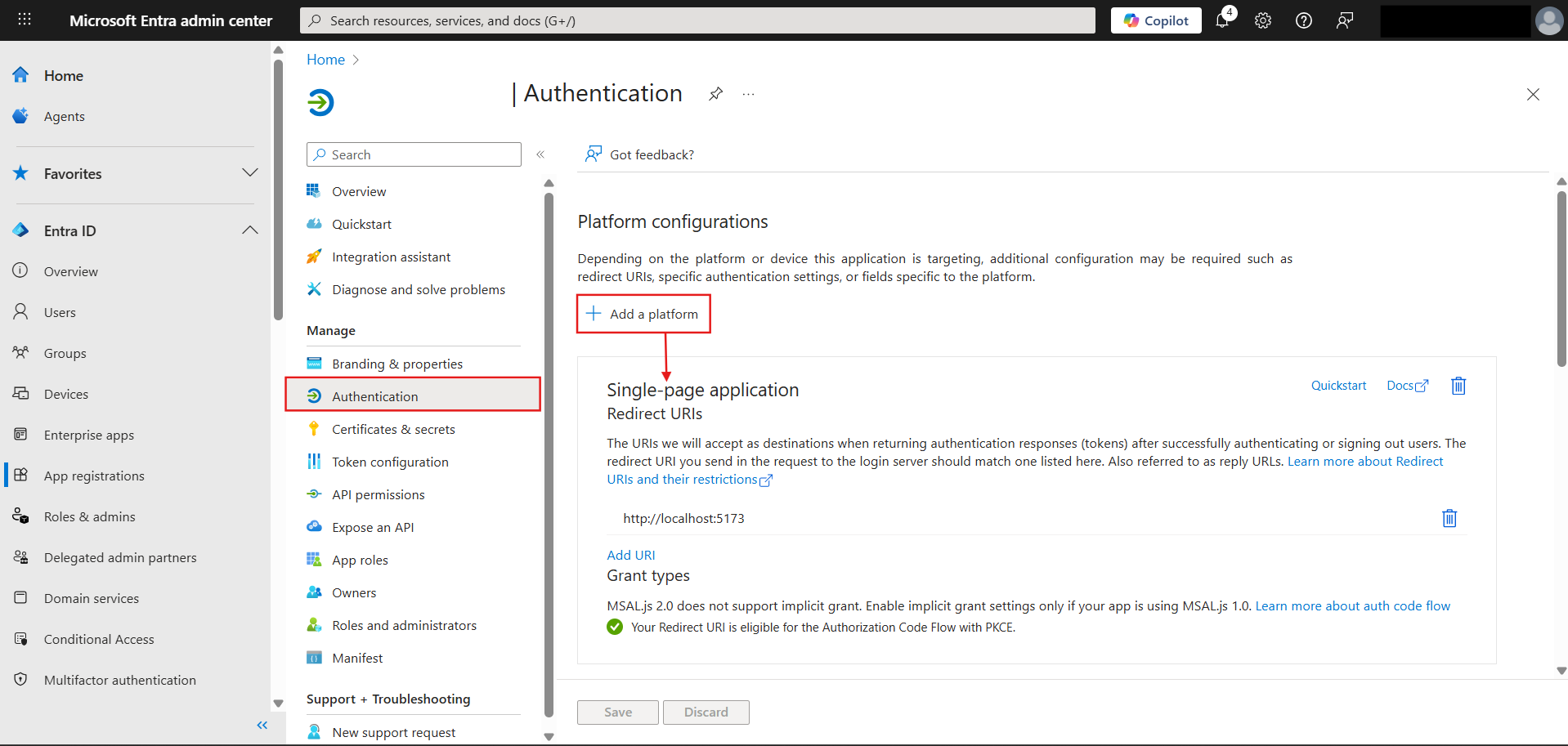1568x746 pixels.
Task: Open the portal settings gear
Action: [1263, 20]
